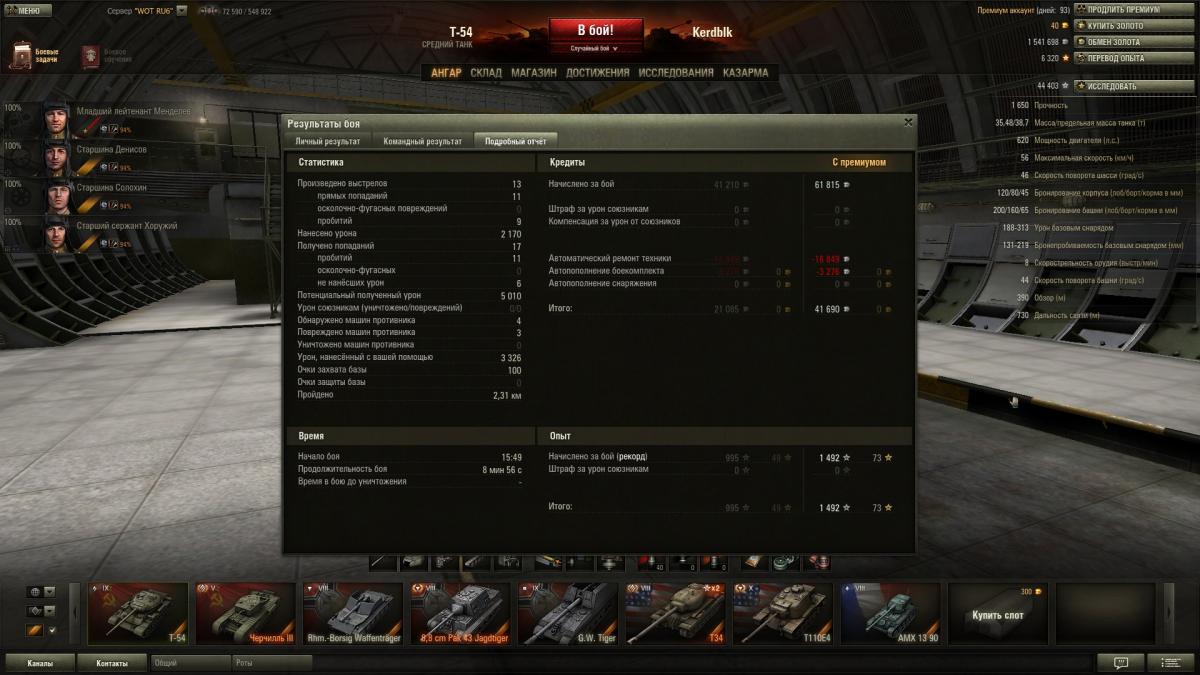Select the Подробный отчёт tab
The height and width of the screenshot is (675, 1200).
click(x=516, y=142)
